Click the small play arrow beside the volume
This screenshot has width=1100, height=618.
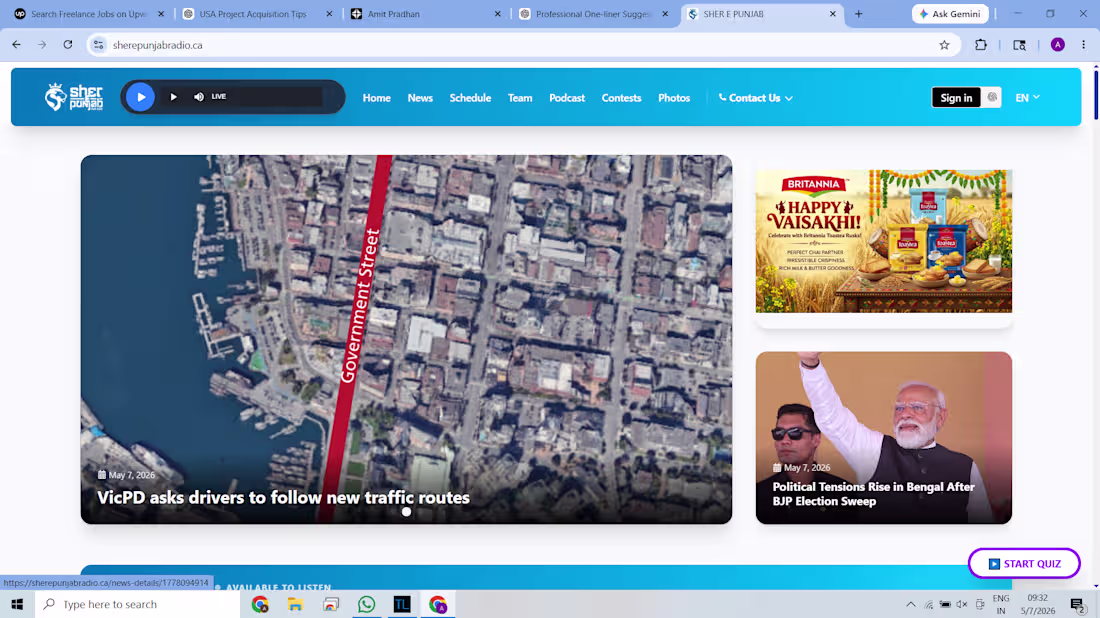click(173, 97)
